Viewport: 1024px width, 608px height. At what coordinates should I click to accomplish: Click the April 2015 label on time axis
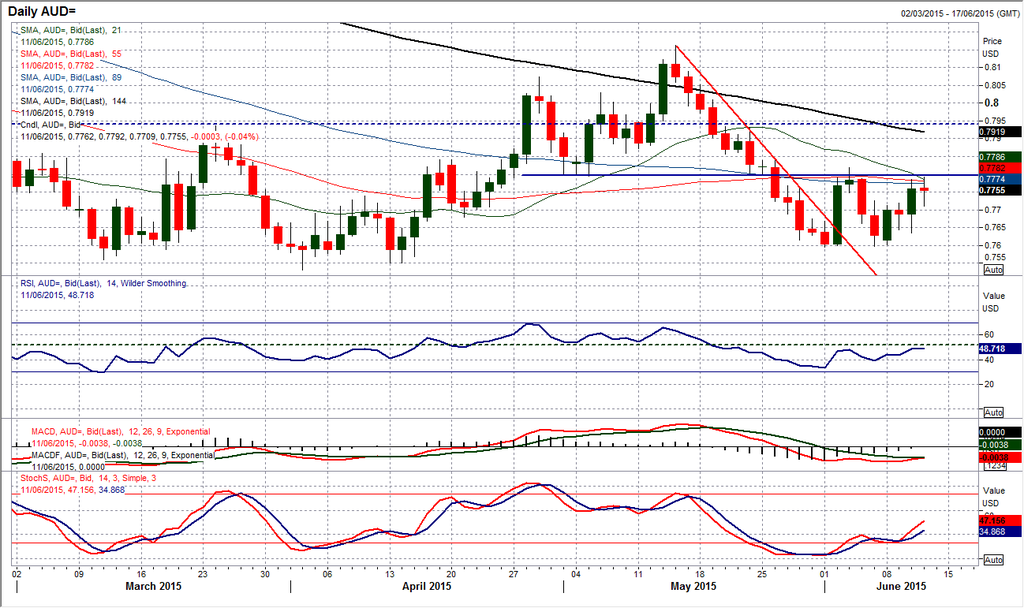tap(424, 586)
